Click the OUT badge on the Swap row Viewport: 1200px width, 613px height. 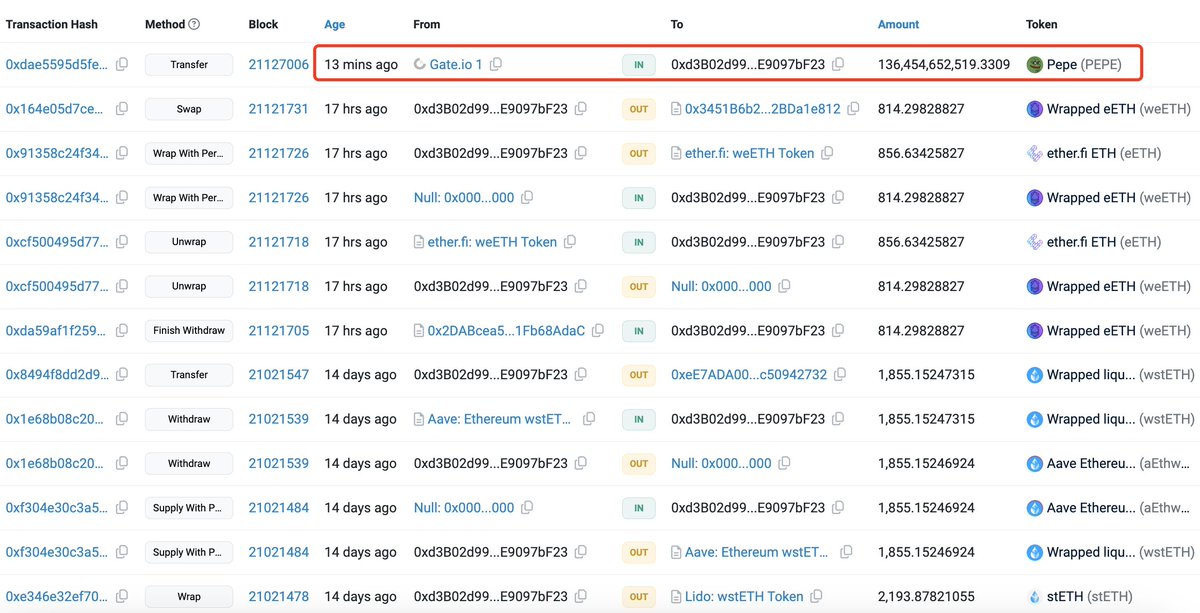[638, 108]
